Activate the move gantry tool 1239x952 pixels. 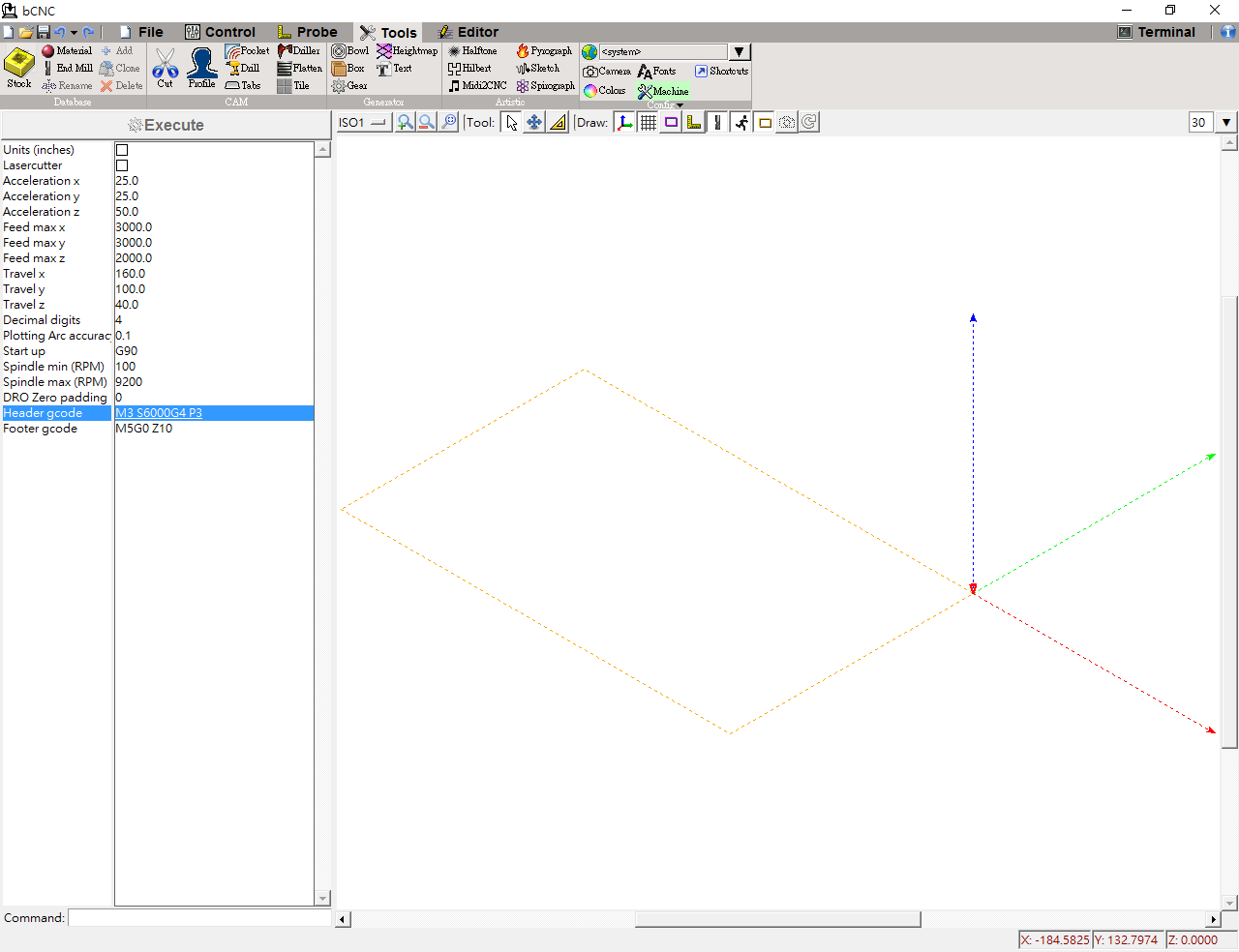click(x=534, y=122)
